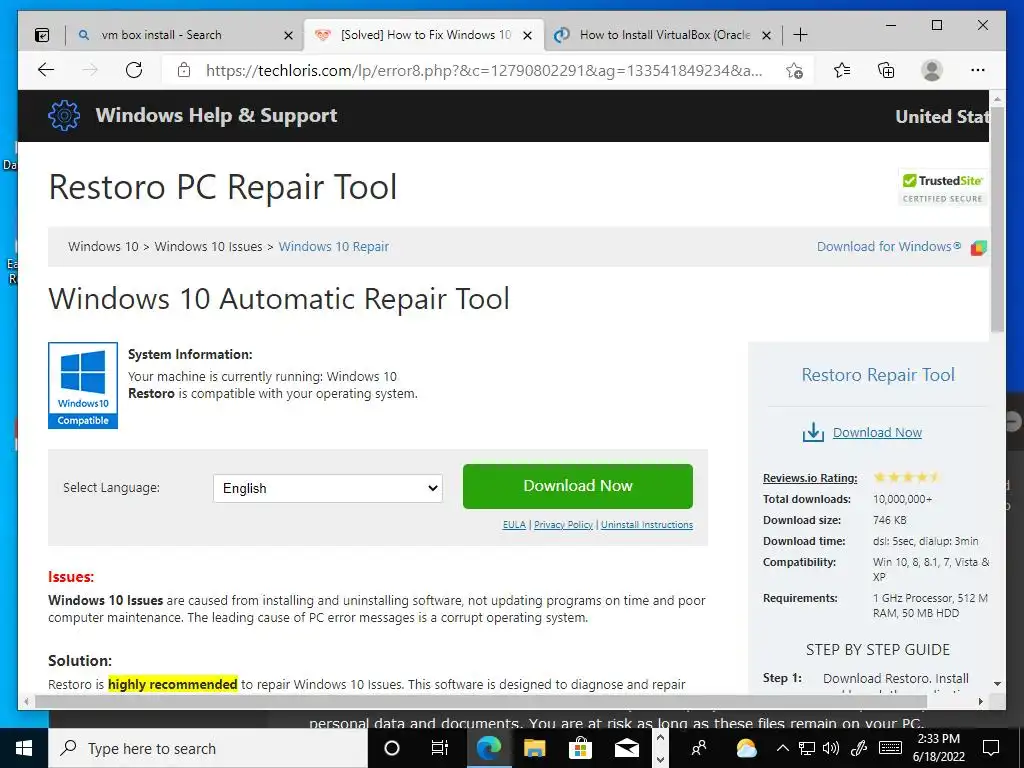Click the scroll down arrow of the page scrollbar
The image size is (1024, 768).
click(x=997, y=684)
